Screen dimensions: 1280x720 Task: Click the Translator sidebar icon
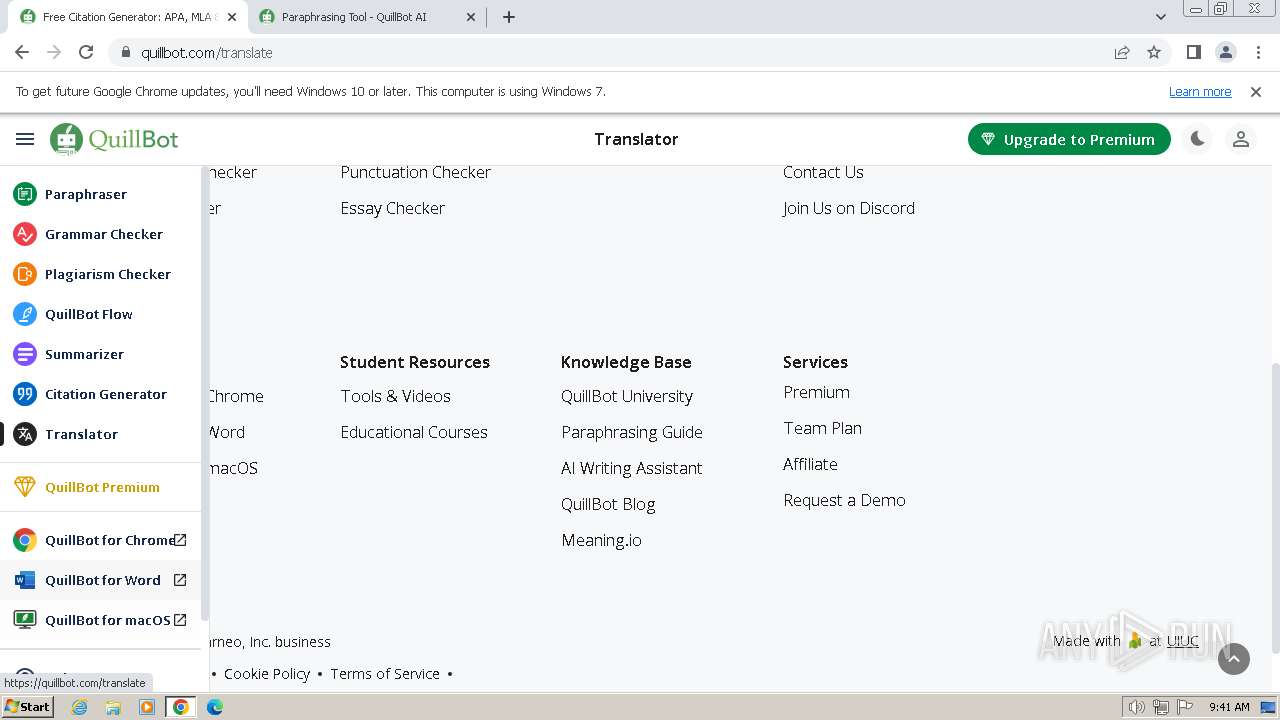pyautogui.click(x=25, y=434)
